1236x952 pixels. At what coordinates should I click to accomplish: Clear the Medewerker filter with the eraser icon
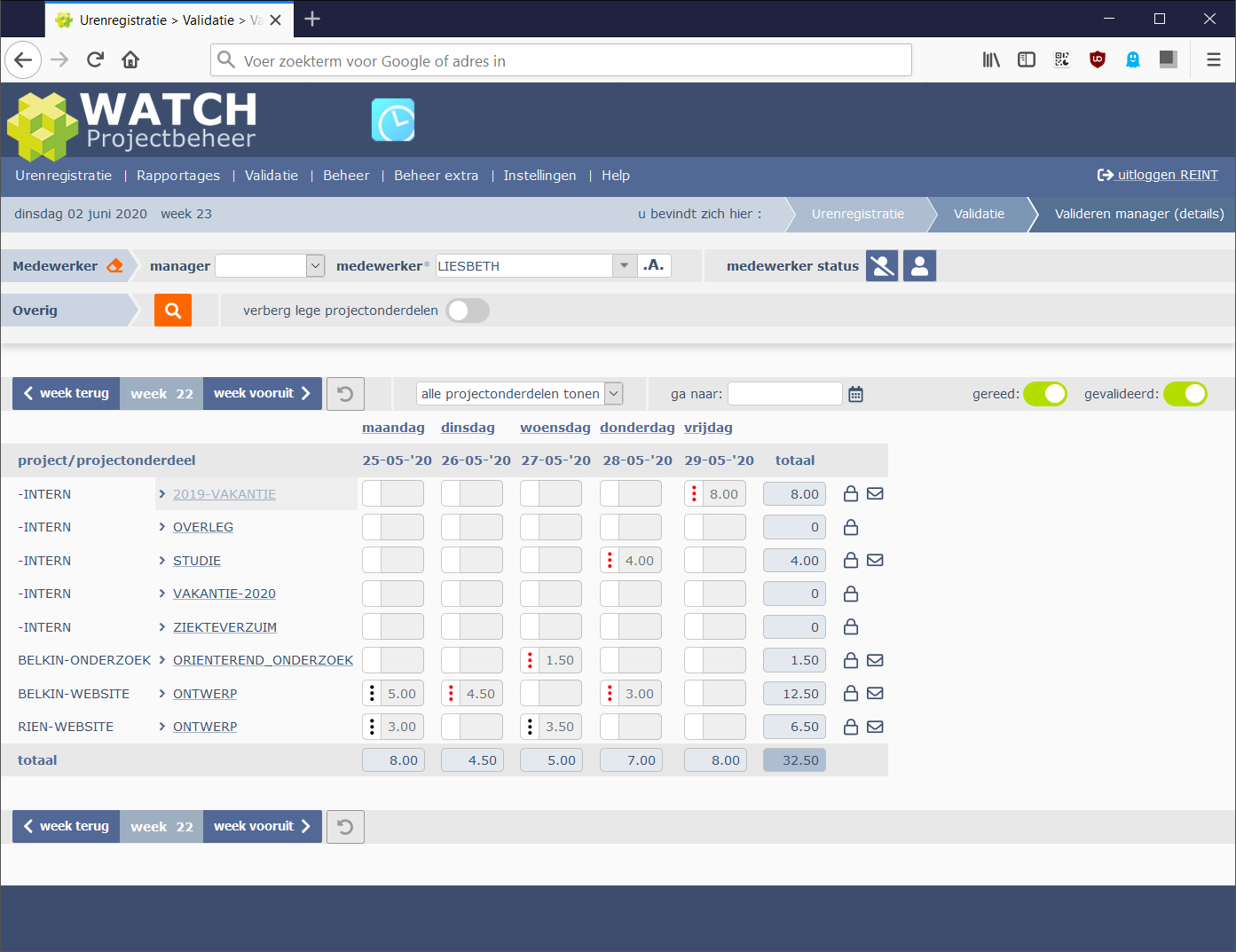pyautogui.click(x=114, y=265)
